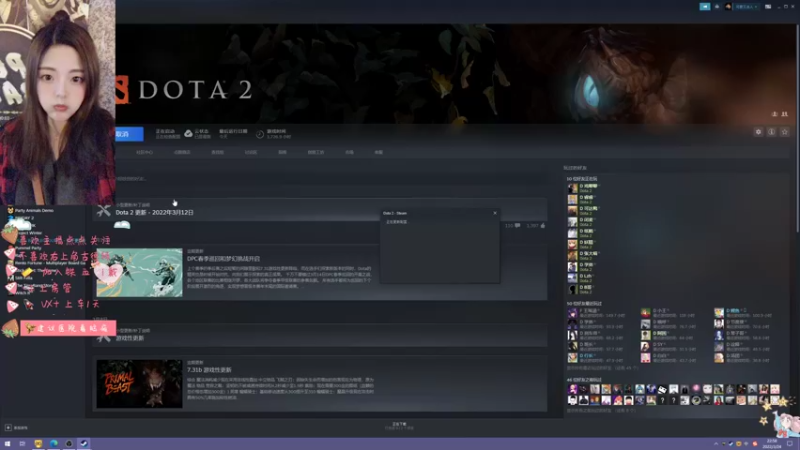Click friends group icon on banner

(785, 114)
